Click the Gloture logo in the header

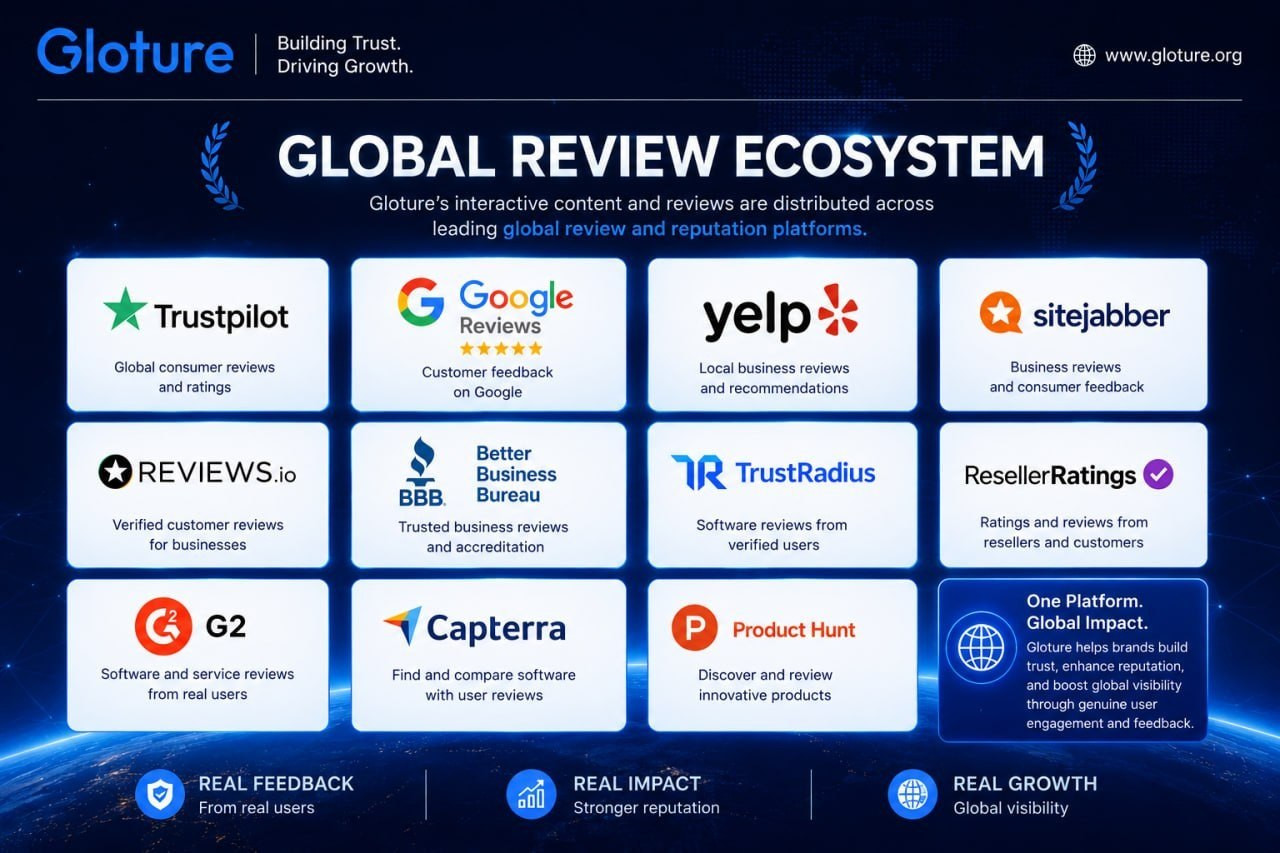[x=135, y=51]
